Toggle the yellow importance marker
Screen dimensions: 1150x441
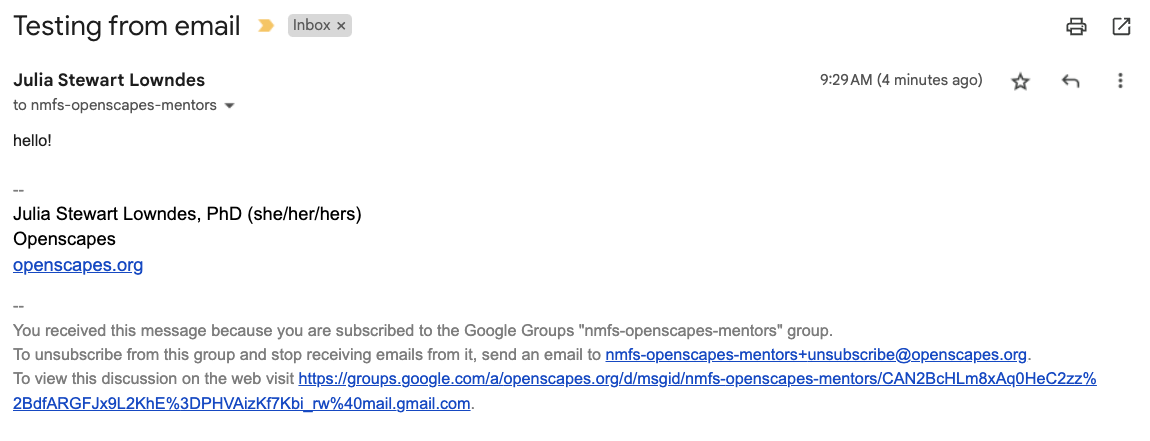[x=266, y=27]
